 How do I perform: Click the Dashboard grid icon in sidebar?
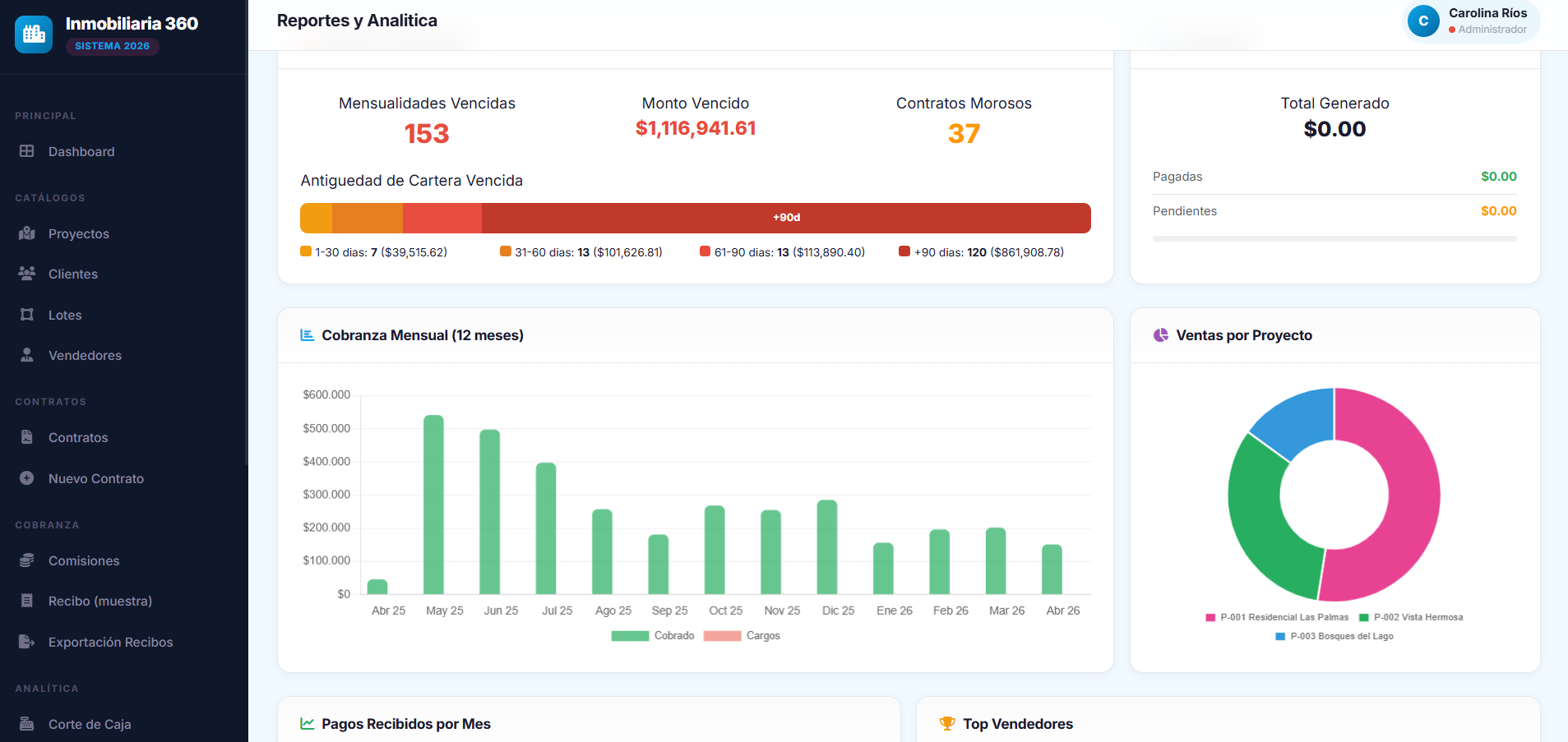click(27, 151)
